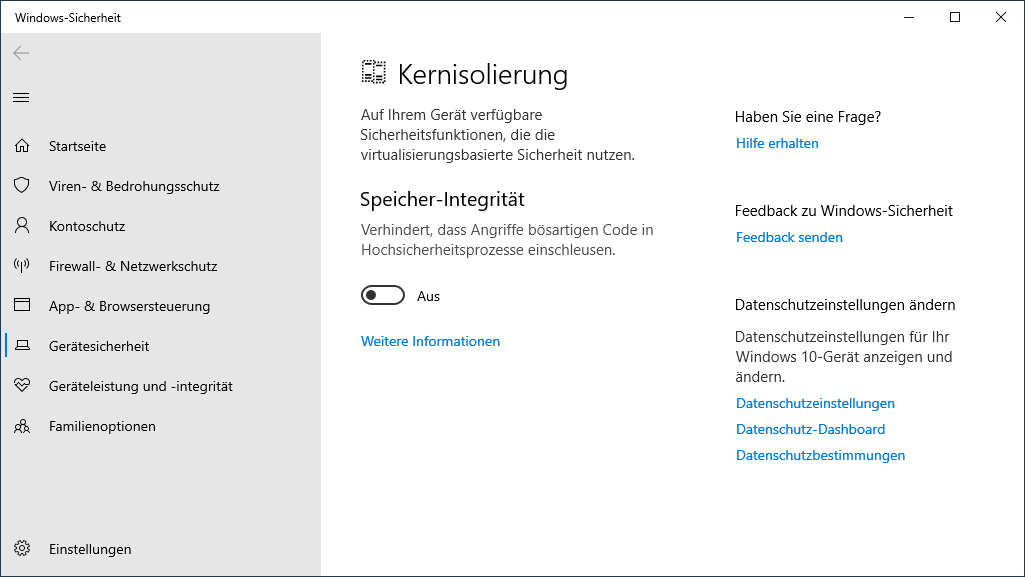
Task: Enable the Speicher-Integrität toggle switch
Action: [383, 296]
